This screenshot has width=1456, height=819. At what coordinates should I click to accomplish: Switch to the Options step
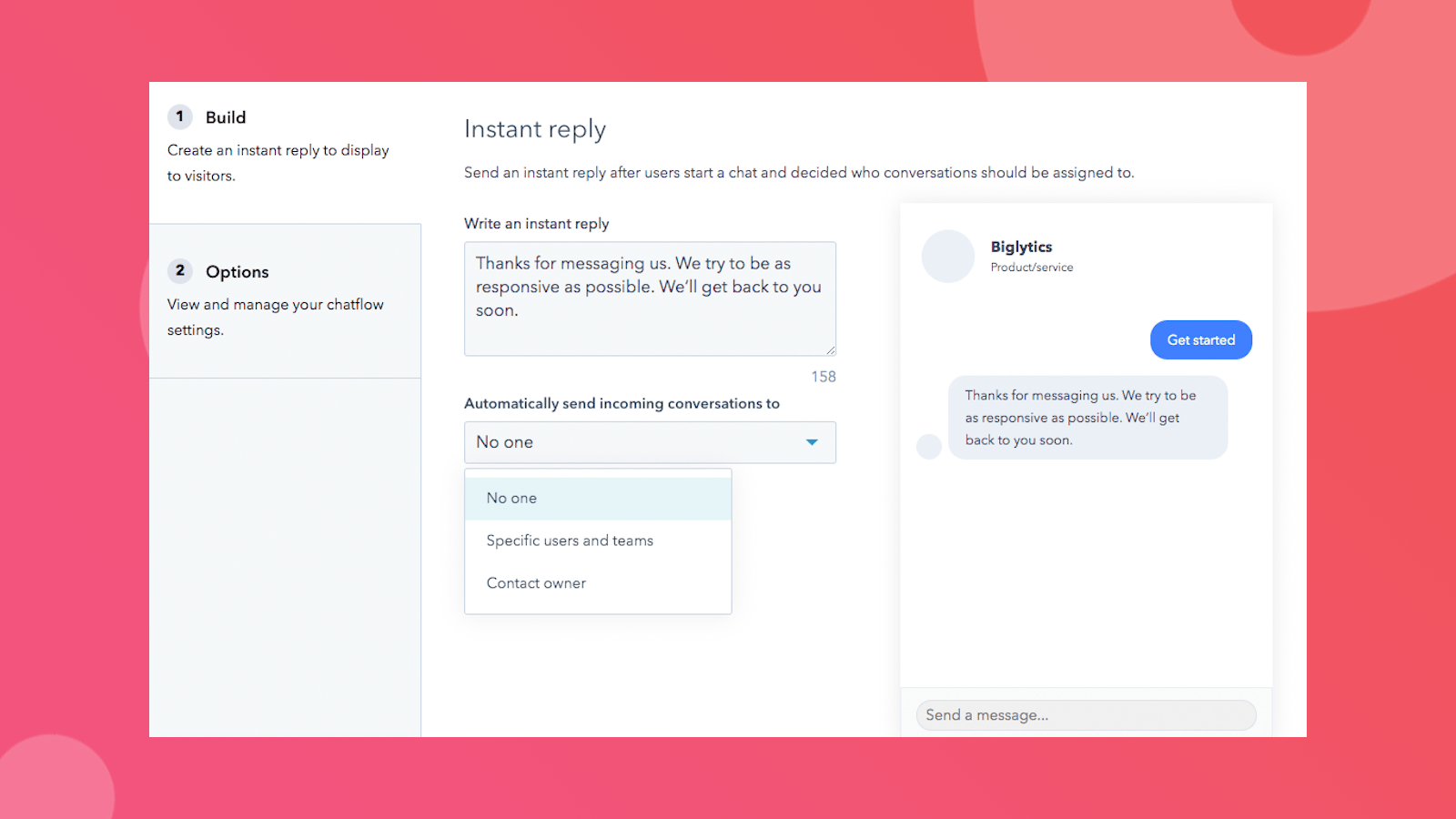238,272
